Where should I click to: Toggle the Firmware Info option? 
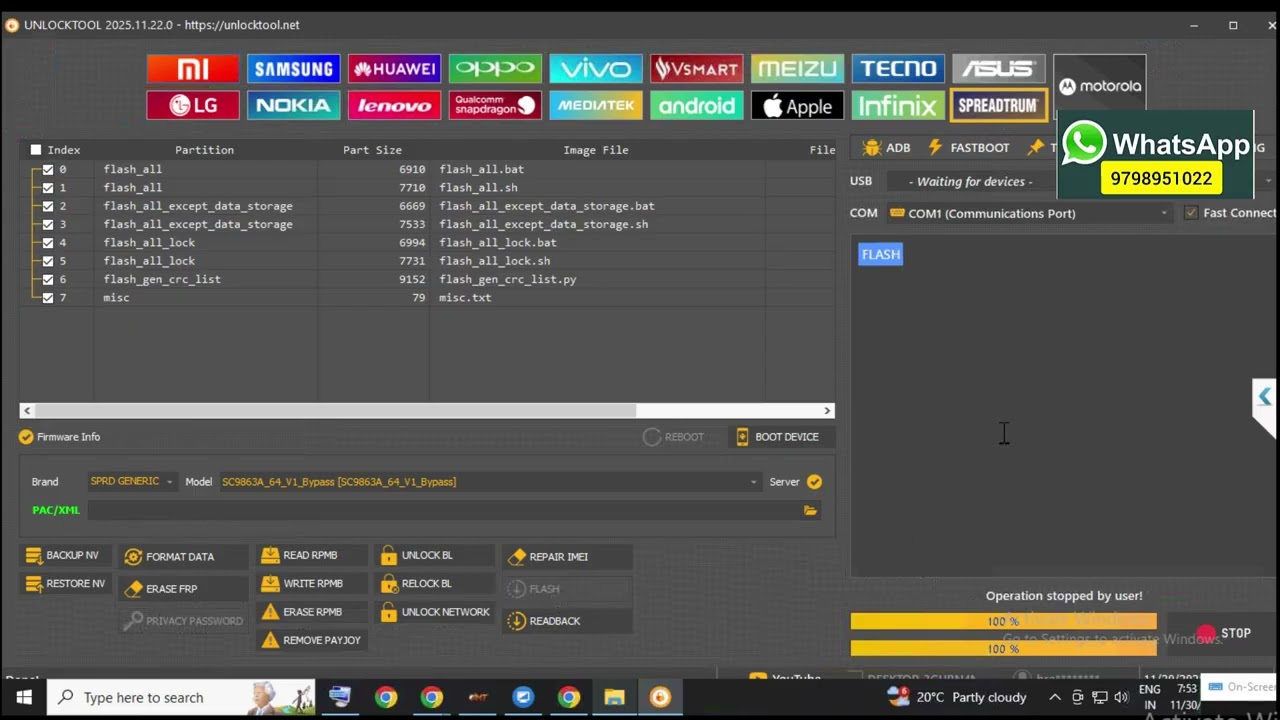point(26,437)
